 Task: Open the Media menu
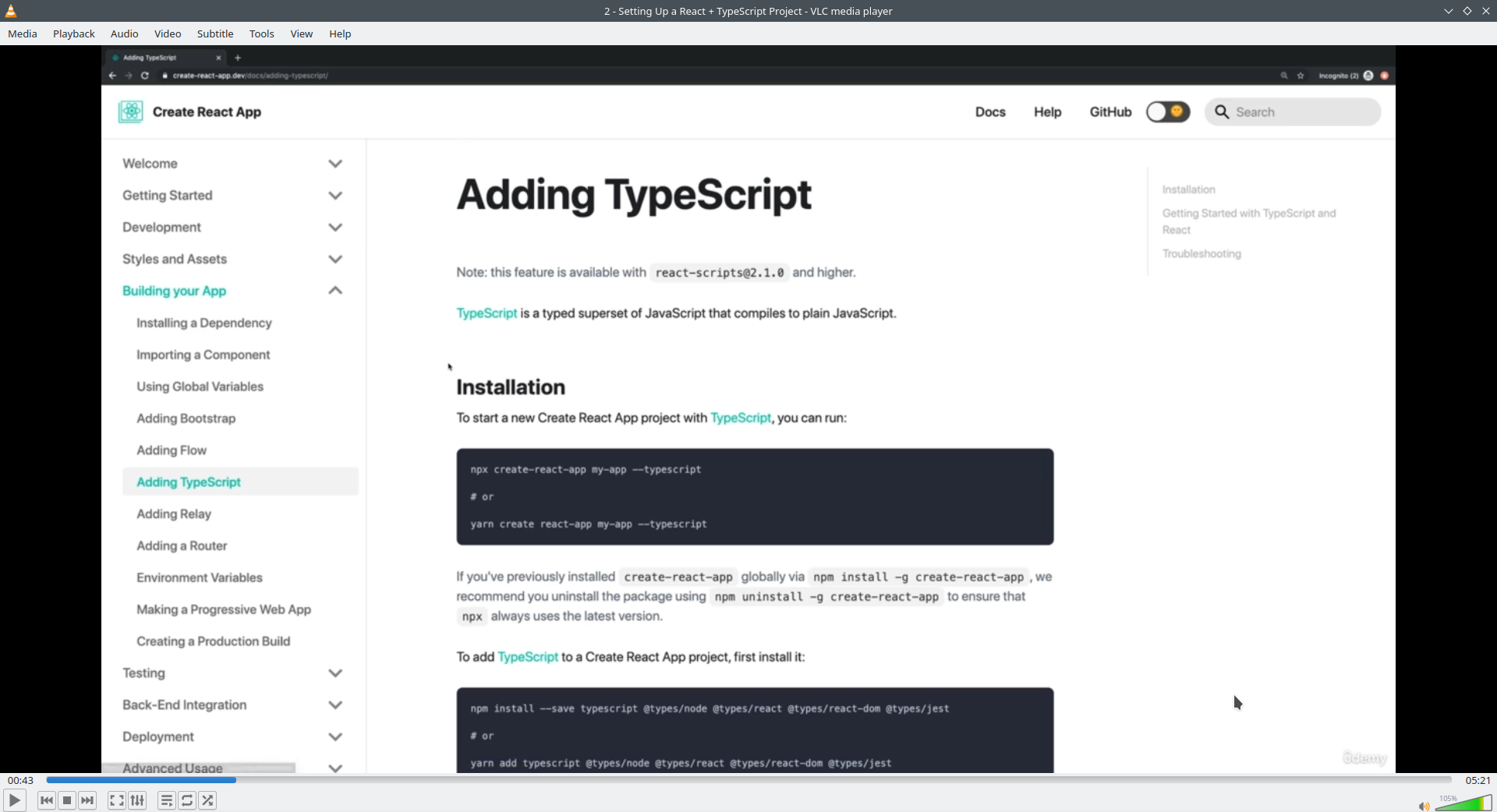23,34
